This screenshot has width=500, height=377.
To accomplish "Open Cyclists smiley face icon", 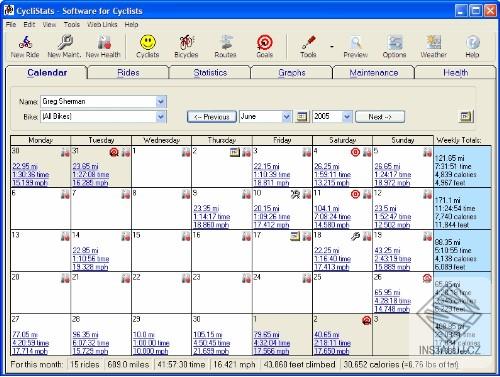I will tap(148, 42).
